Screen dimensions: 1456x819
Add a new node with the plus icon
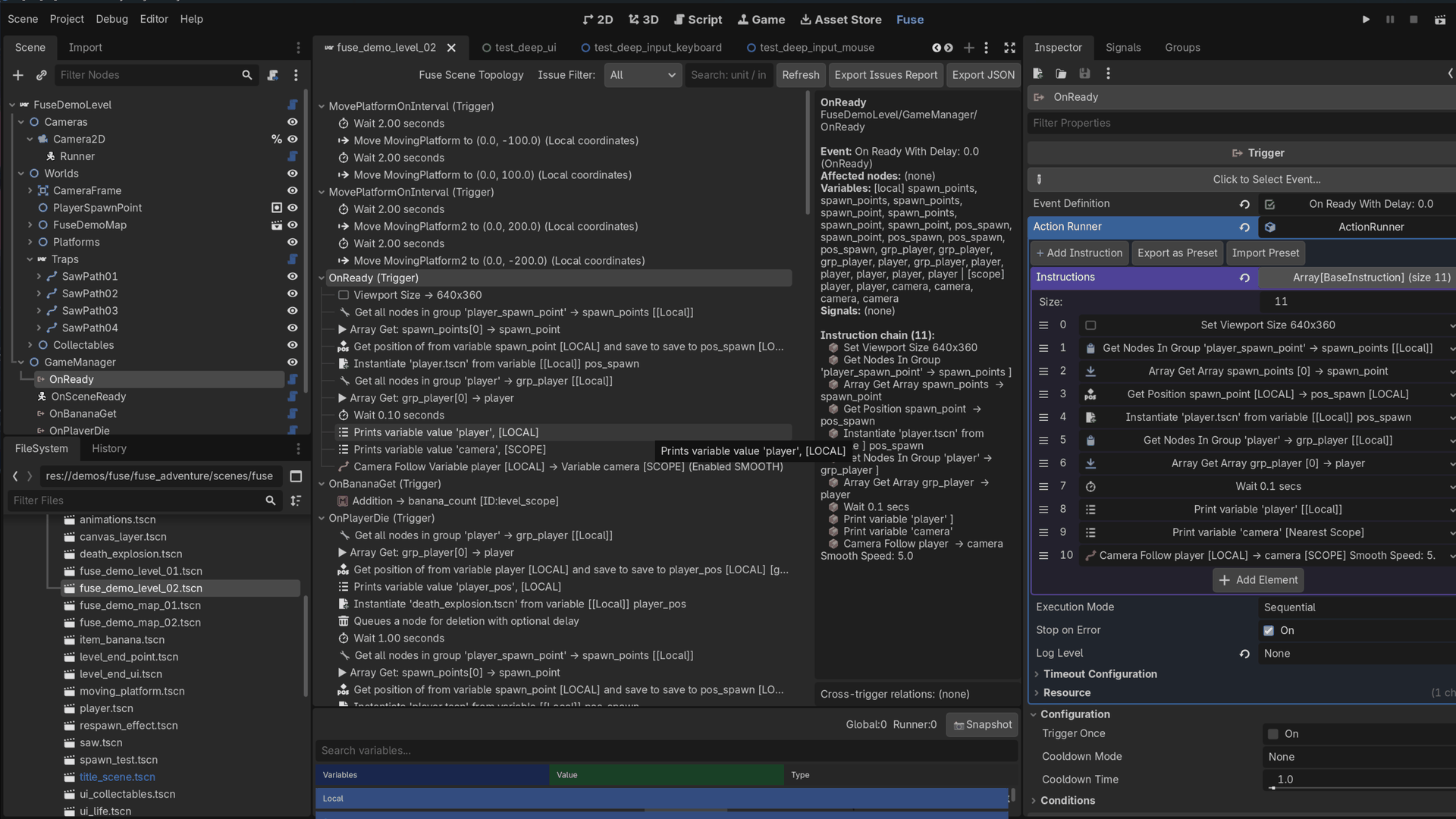pyautogui.click(x=18, y=75)
